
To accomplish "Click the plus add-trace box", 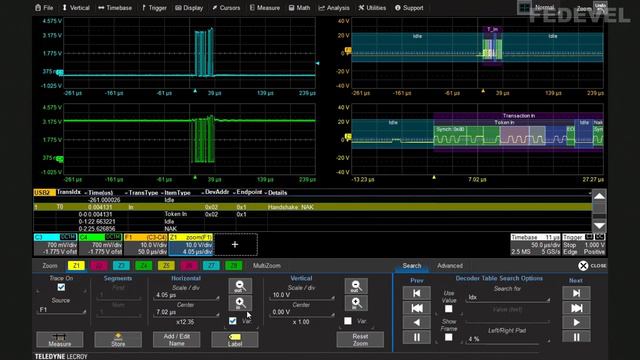I will tap(236, 244).
